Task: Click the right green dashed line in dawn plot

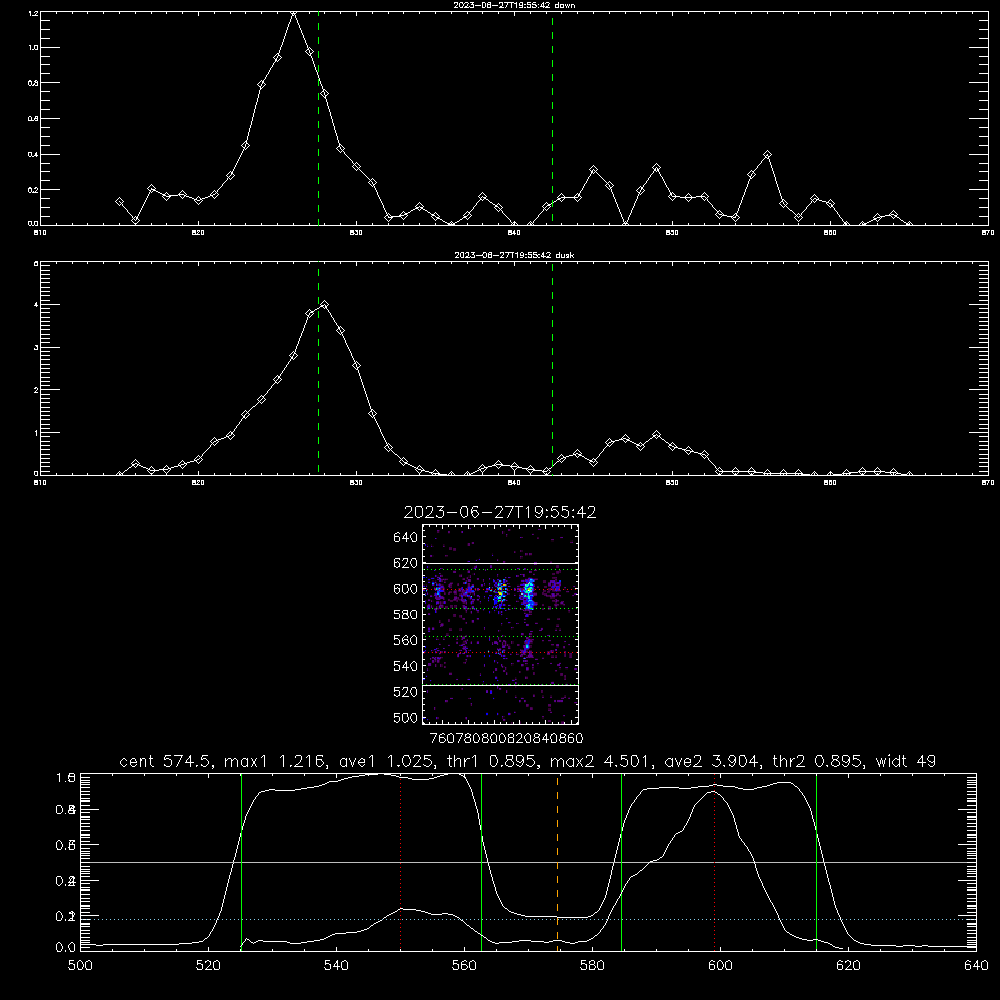Action: (x=552, y=119)
